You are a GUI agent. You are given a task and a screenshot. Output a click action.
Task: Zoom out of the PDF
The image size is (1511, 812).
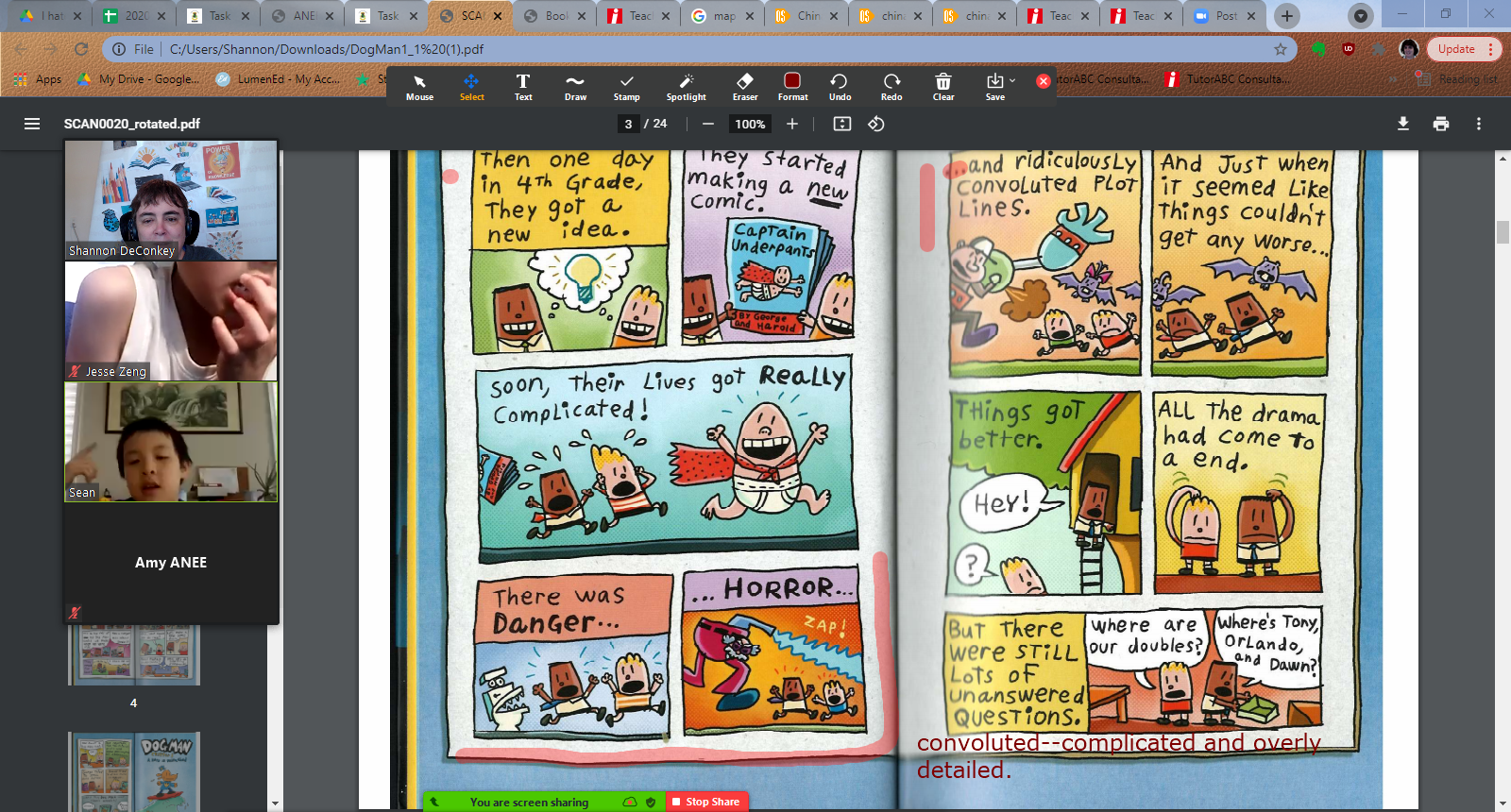tap(708, 124)
